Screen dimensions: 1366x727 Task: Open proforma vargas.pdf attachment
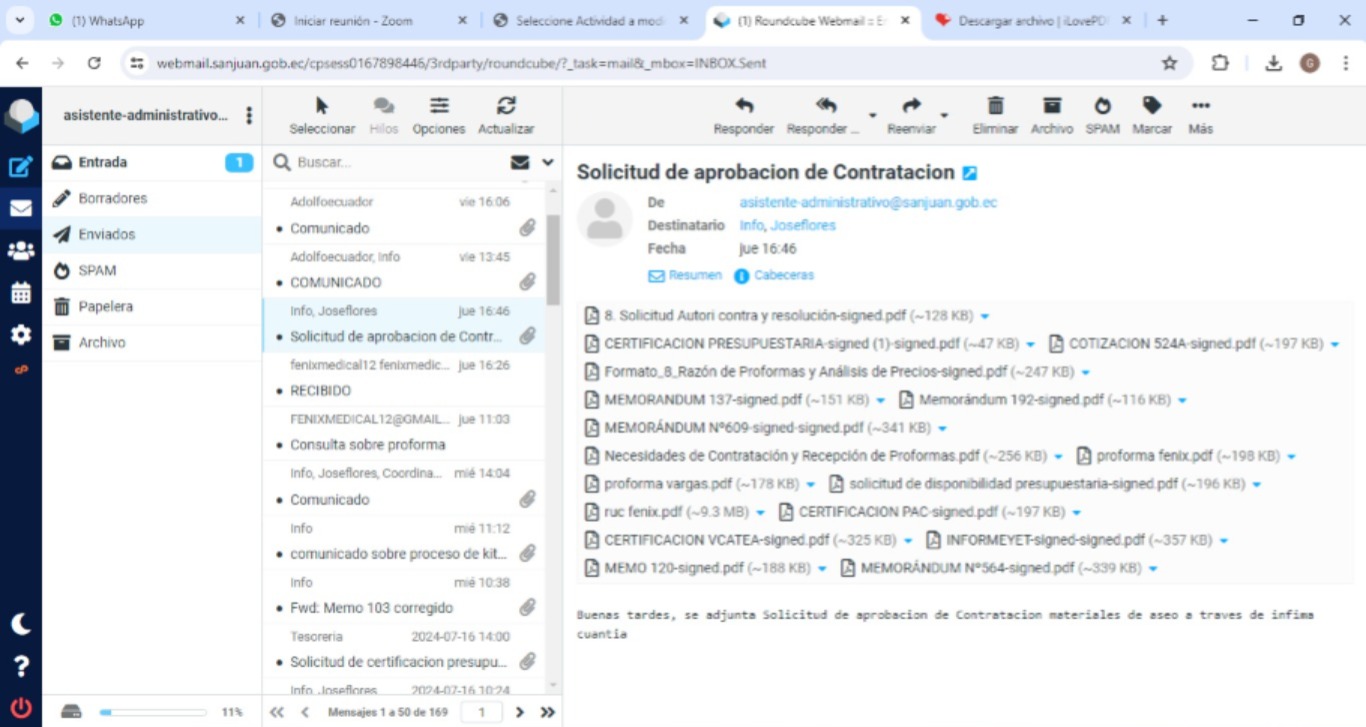coord(667,484)
